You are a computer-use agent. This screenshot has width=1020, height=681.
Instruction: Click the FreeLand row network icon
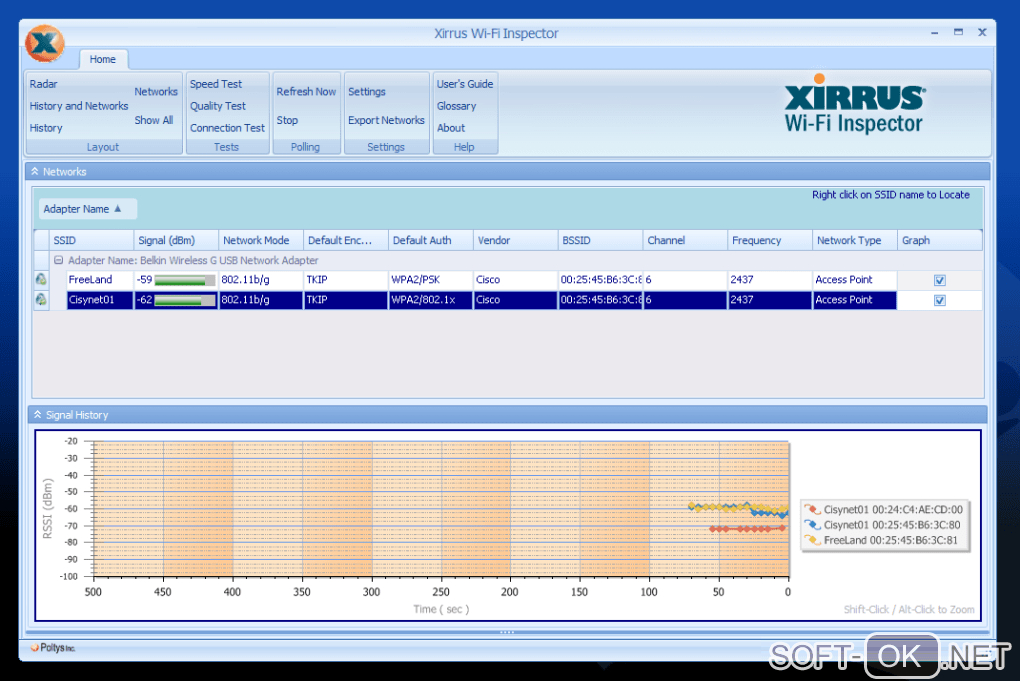tap(41, 280)
